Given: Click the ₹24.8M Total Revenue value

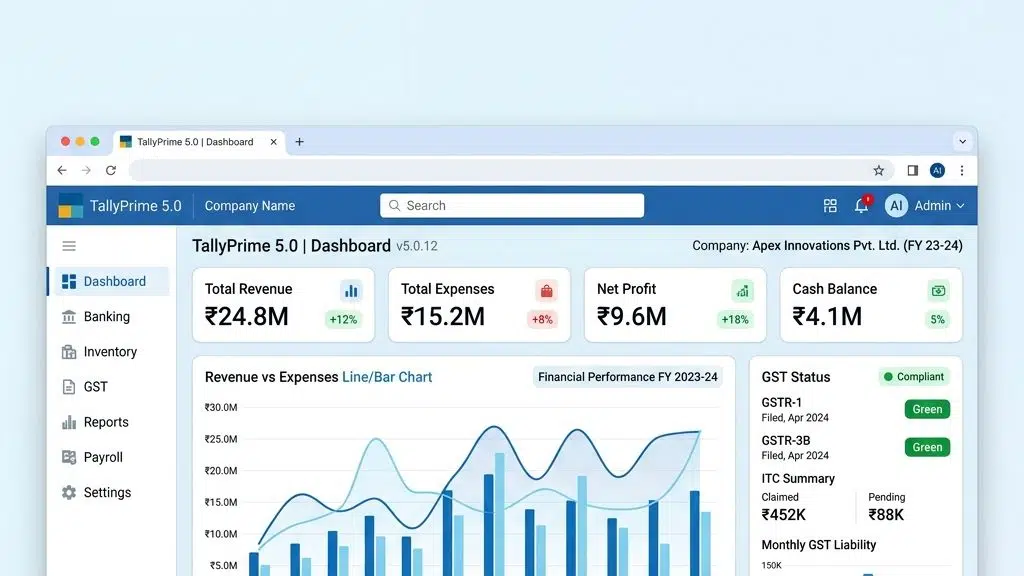Looking at the screenshot, I should tap(247, 317).
